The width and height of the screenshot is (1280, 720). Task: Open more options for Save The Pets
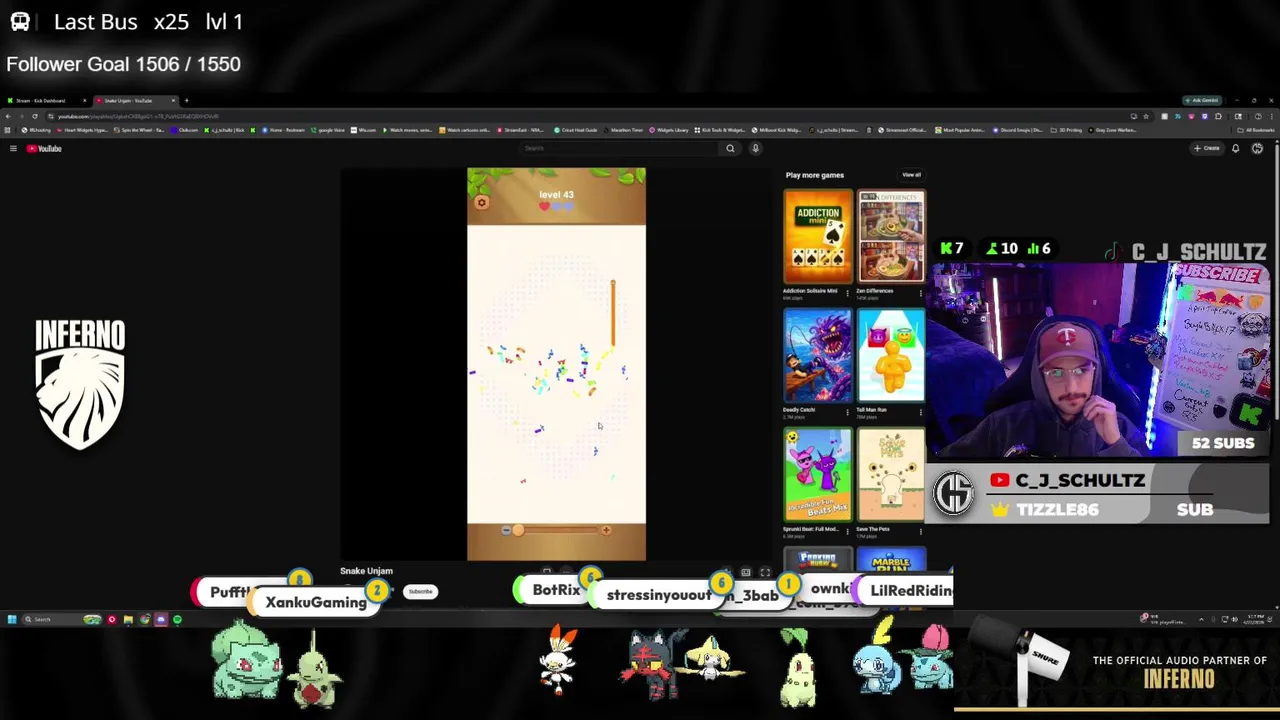point(921,531)
